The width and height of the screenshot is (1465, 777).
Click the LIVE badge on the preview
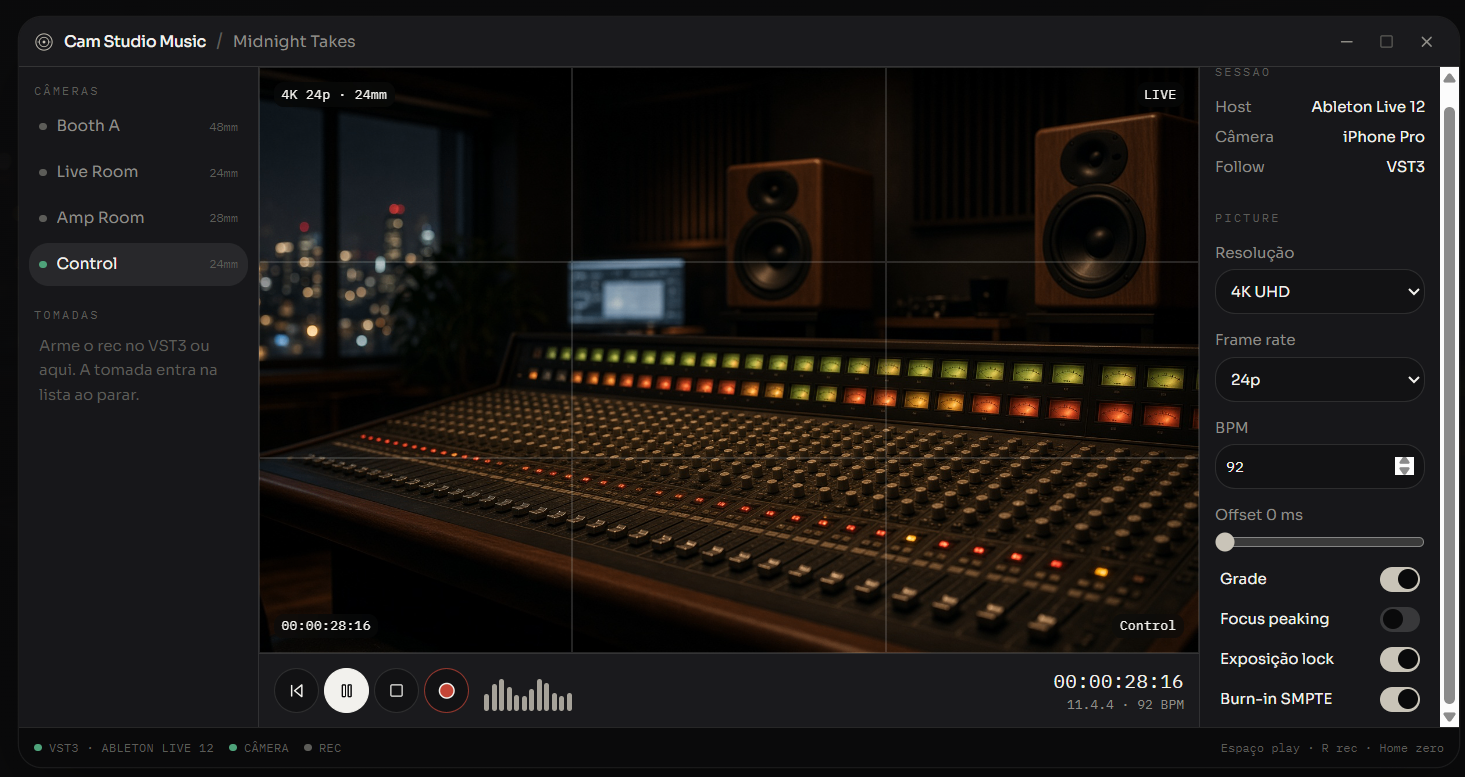click(x=1160, y=95)
